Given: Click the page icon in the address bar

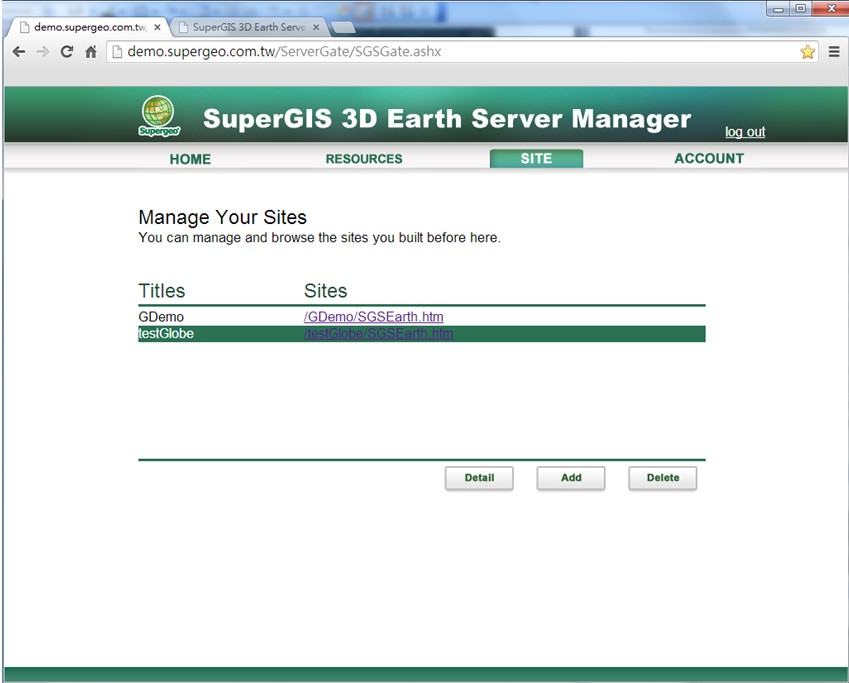Looking at the screenshot, I should (x=117, y=52).
